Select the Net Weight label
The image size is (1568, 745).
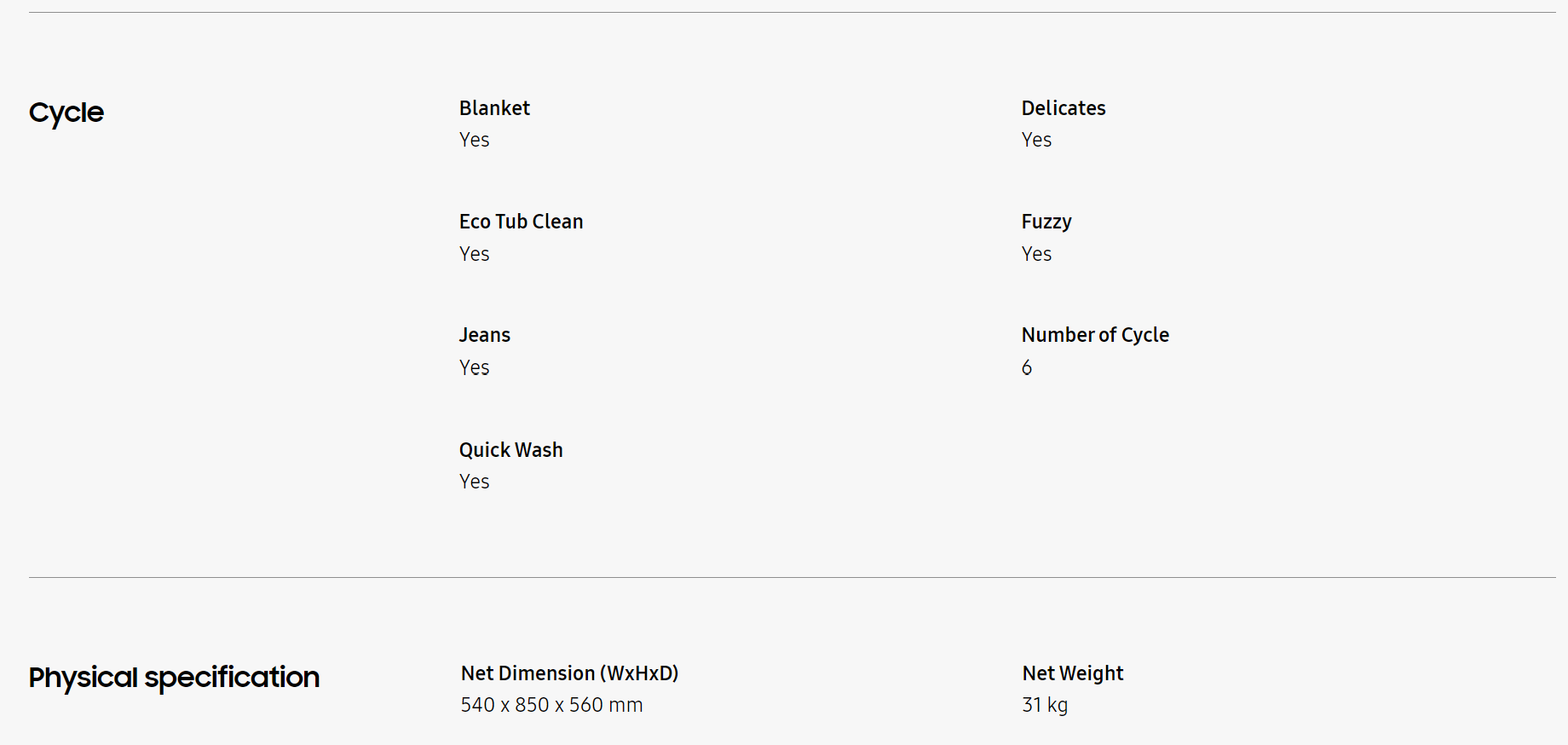pos(1073,673)
